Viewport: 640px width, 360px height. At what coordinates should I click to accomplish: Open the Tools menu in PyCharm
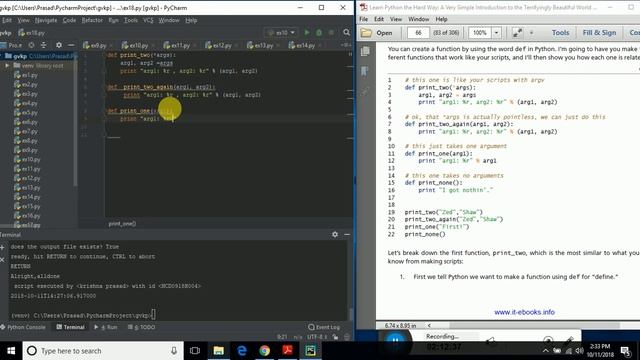tap(131, 20)
